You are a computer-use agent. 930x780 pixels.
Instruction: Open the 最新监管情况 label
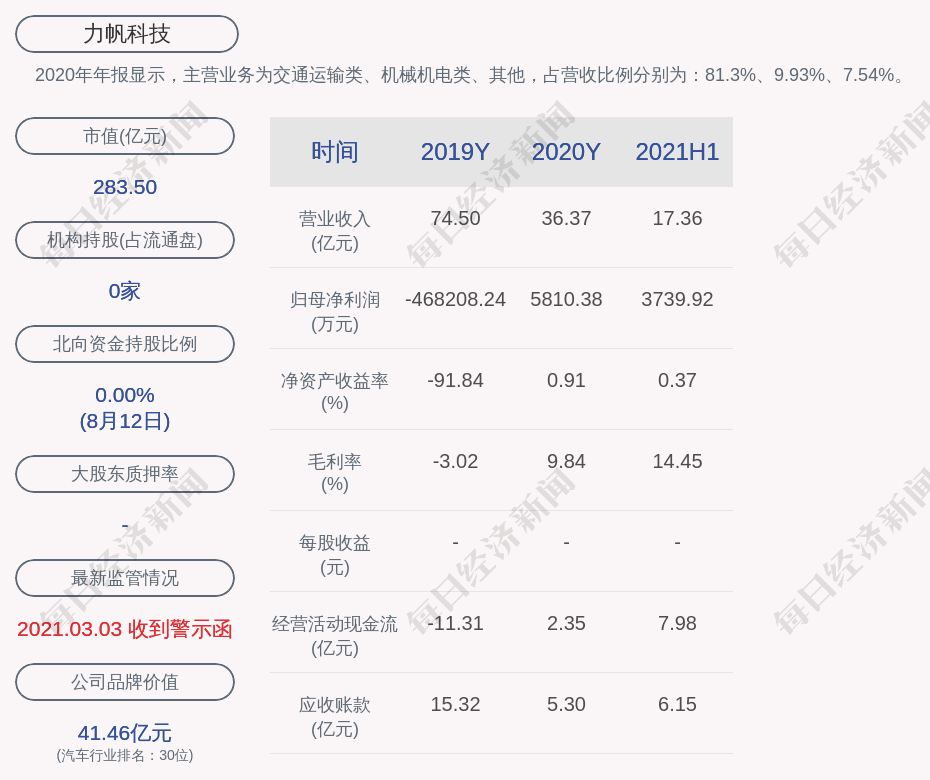[x=125, y=578]
